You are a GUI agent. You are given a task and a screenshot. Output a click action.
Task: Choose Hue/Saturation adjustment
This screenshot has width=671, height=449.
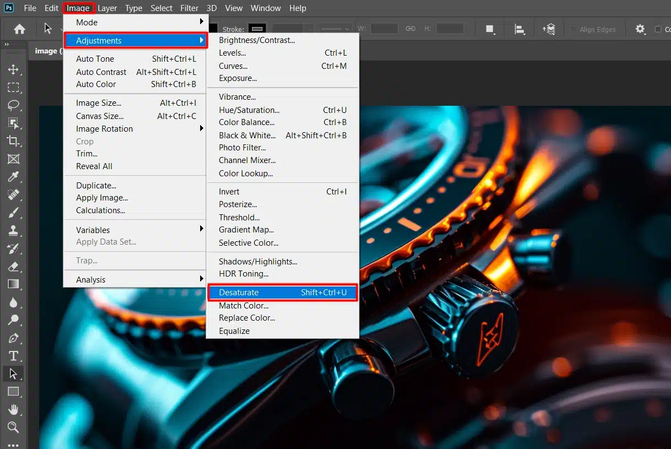(282, 110)
